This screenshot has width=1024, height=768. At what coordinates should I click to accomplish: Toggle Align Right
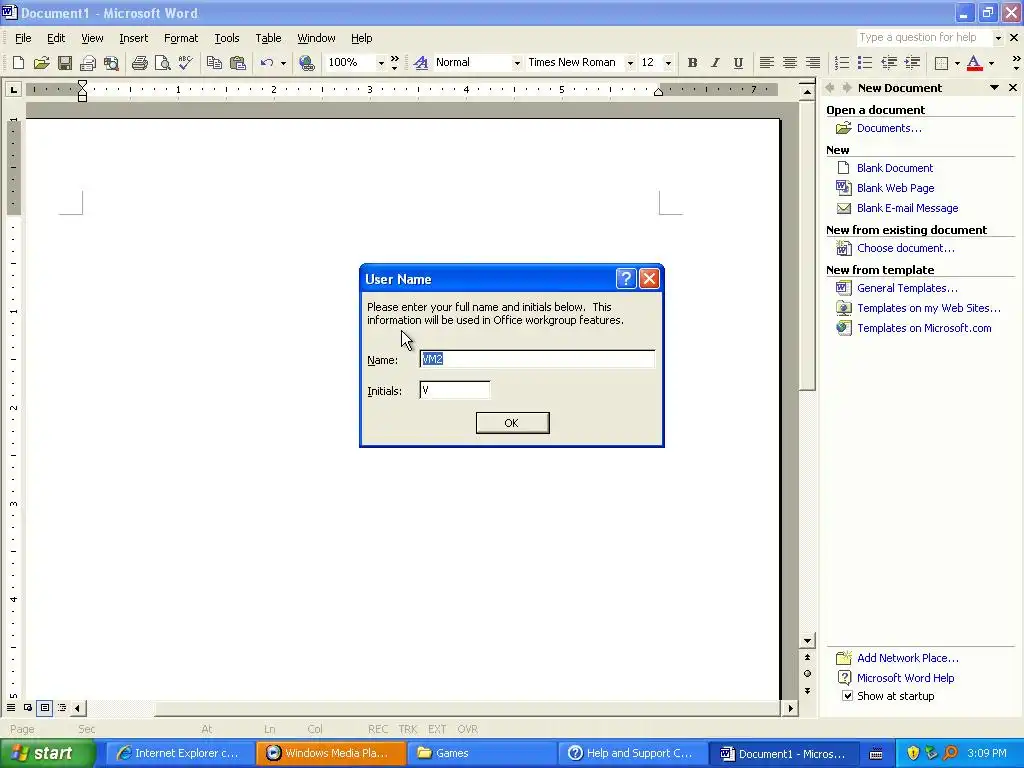[812, 63]
